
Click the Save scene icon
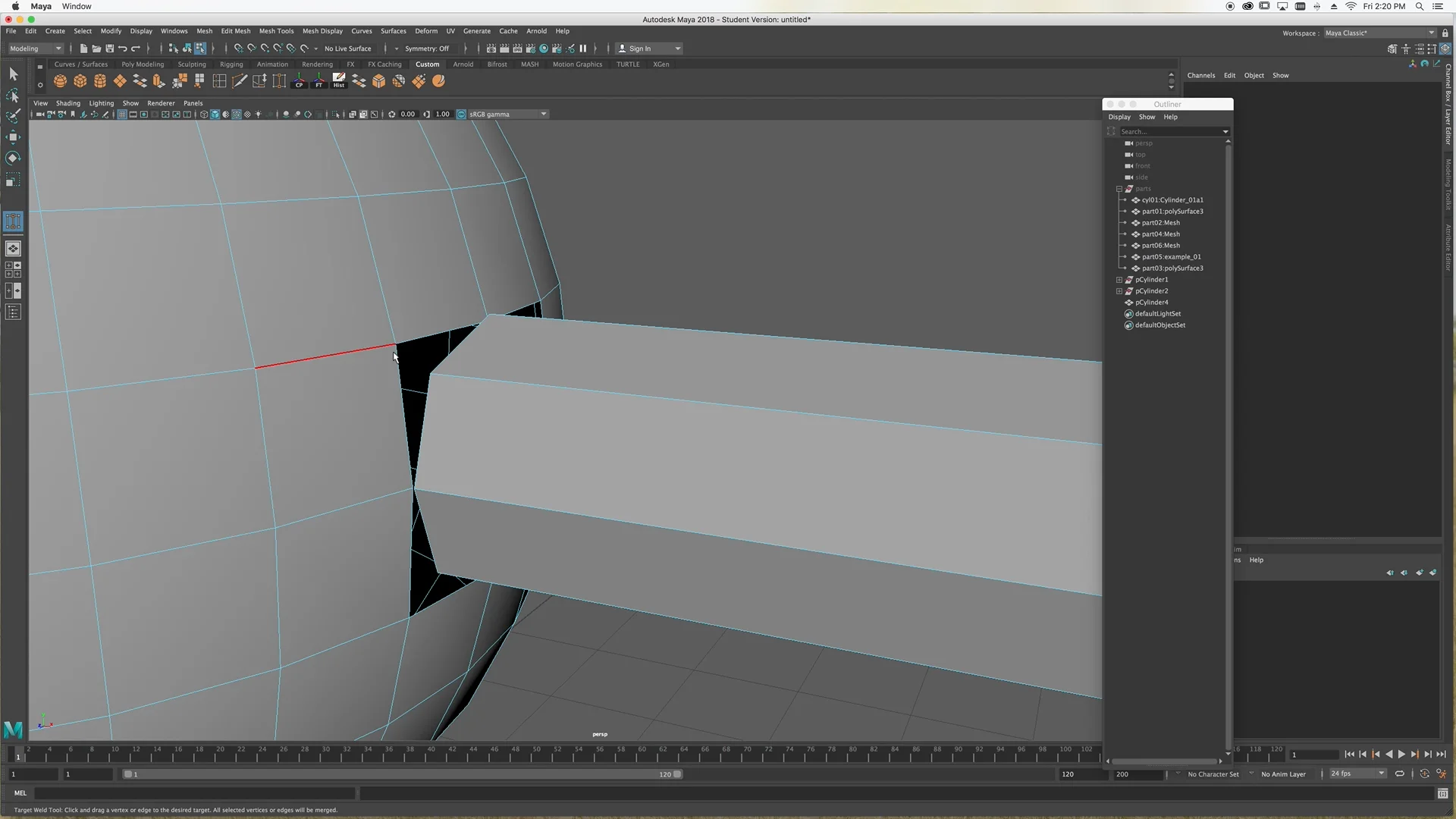[x=109, y=49]
